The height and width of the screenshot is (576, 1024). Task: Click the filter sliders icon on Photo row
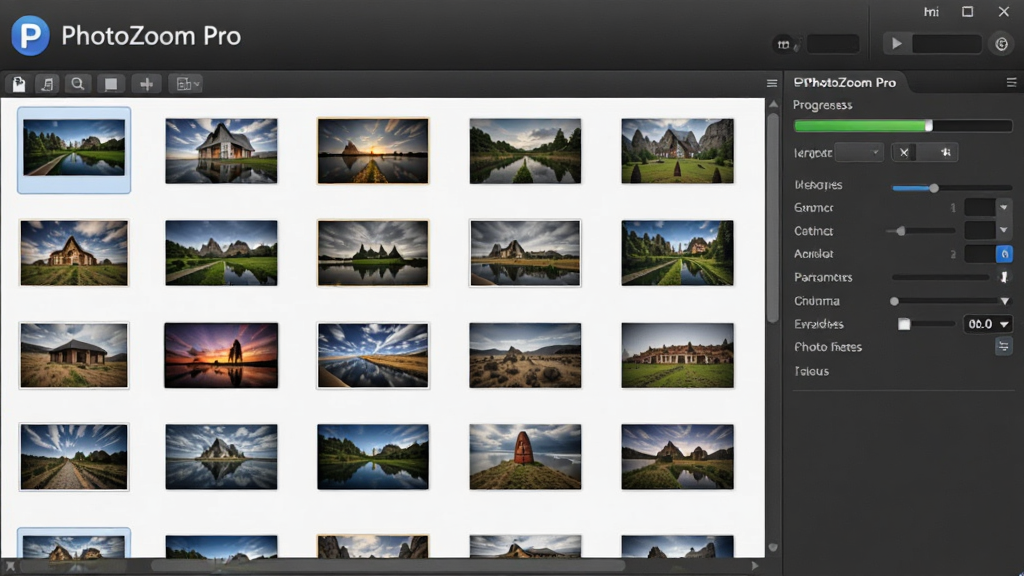tap(1004, 346)
